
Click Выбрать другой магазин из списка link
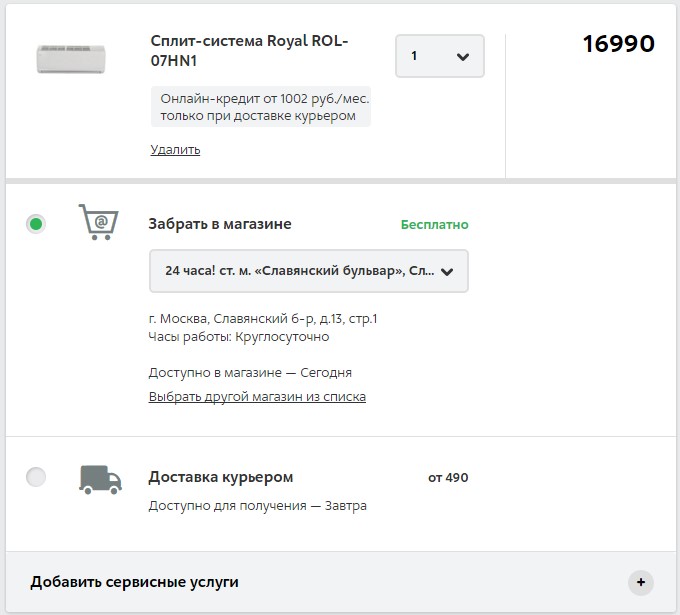pos(257,397)
